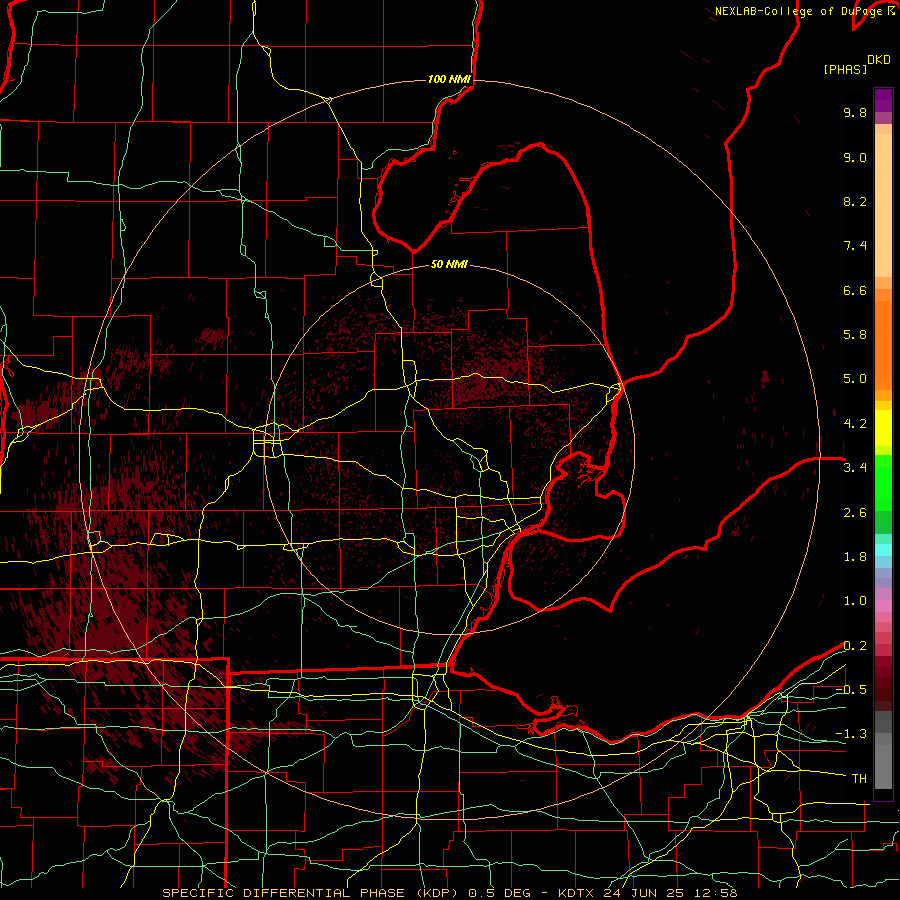This screenshot has width=900, height=900.
Task: Click the 2.6 scale value label
Action: point(855,513)
